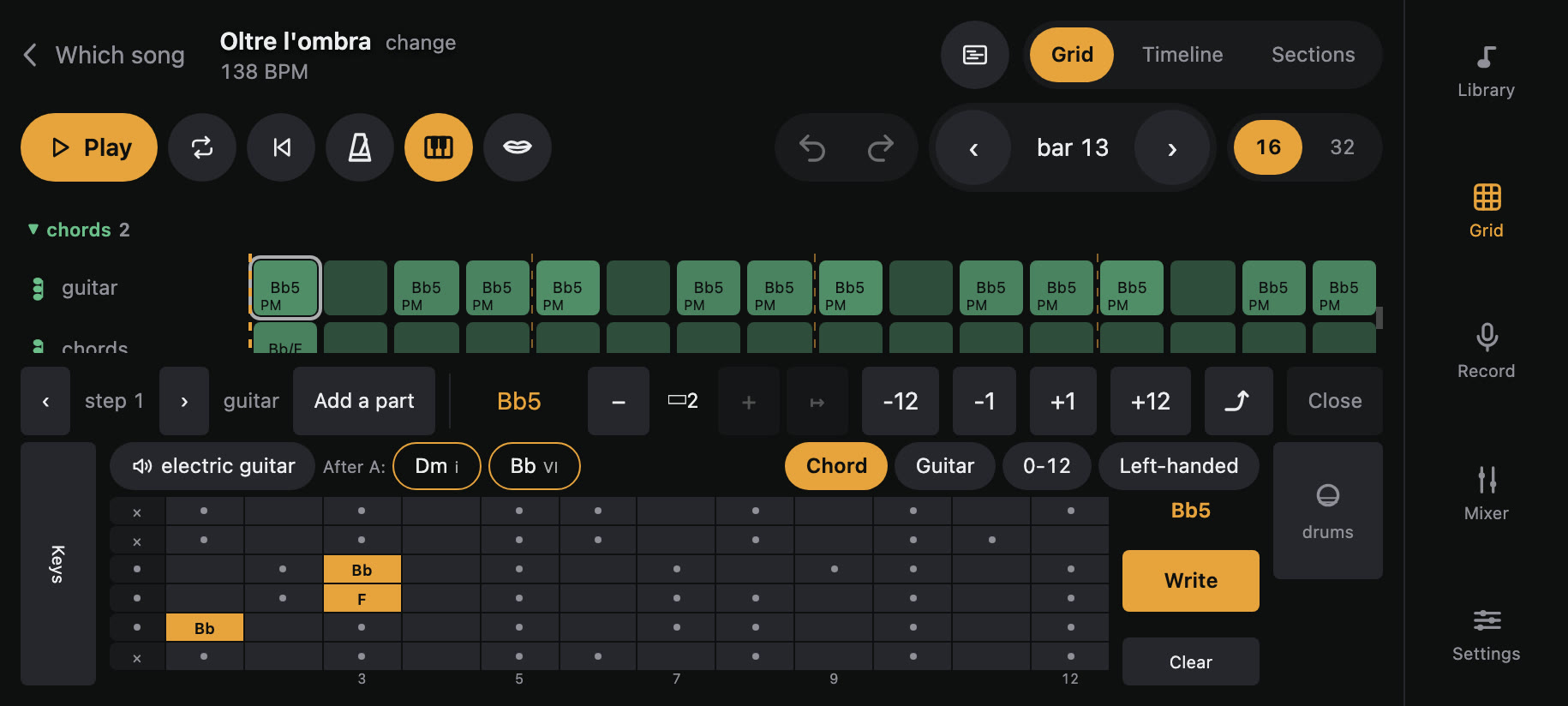Go back to Which song

103,55
